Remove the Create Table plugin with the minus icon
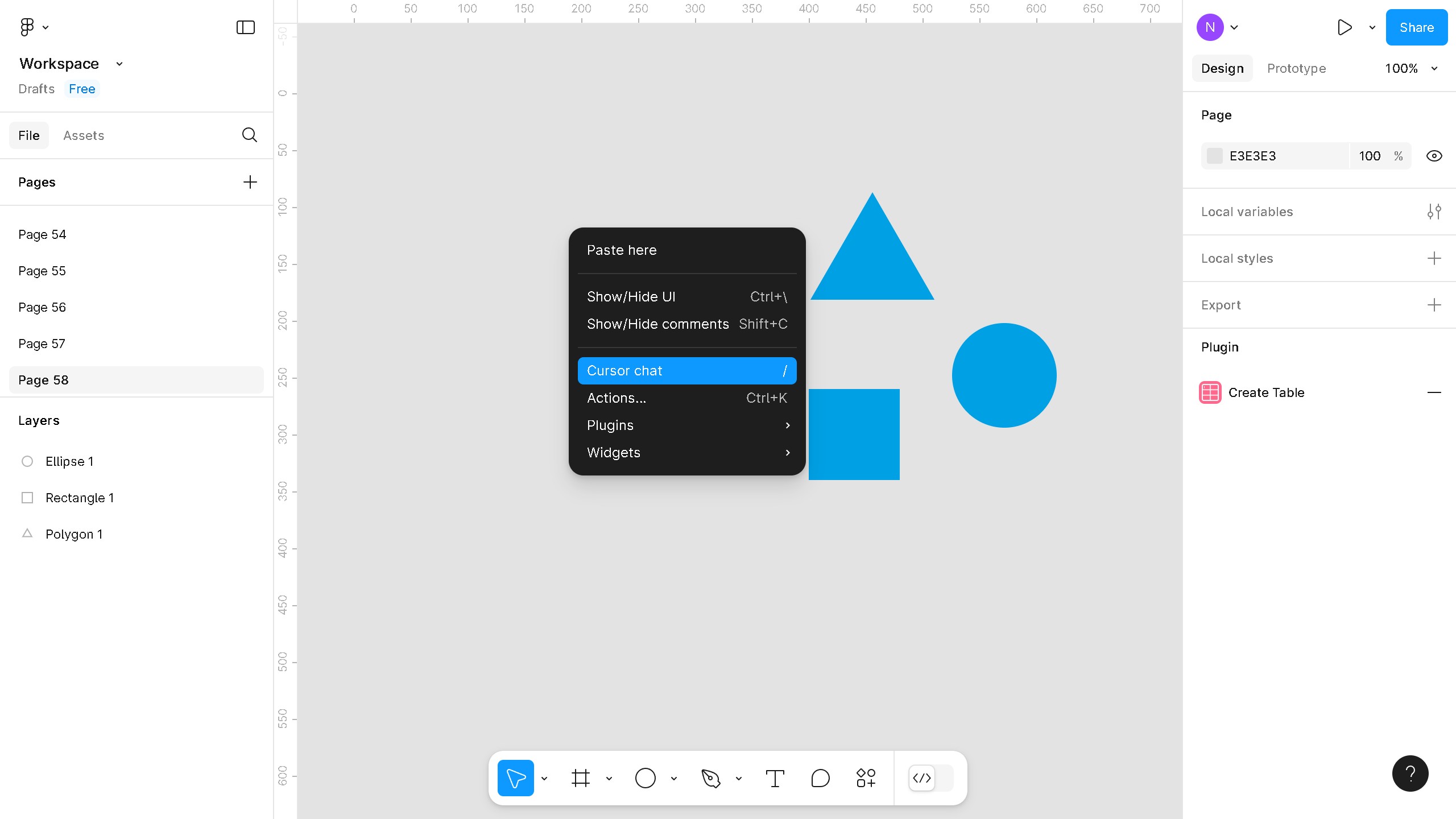This screenshot has height=819, width=1456. point(1434,392)
